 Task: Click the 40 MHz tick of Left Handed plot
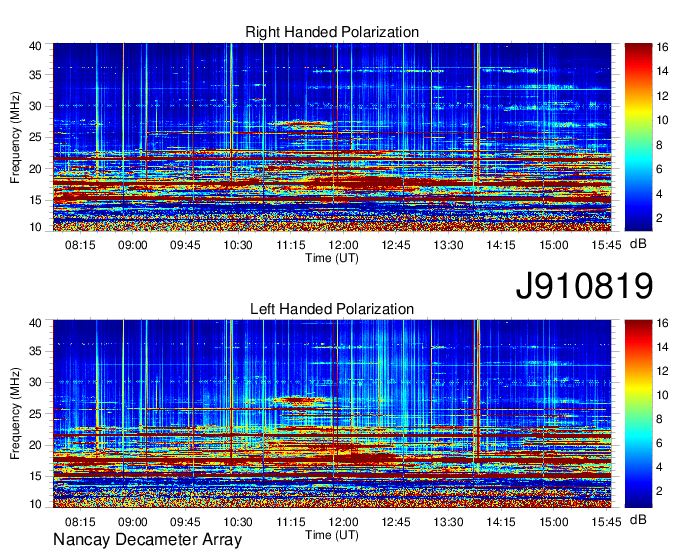(x=35, y=323)
